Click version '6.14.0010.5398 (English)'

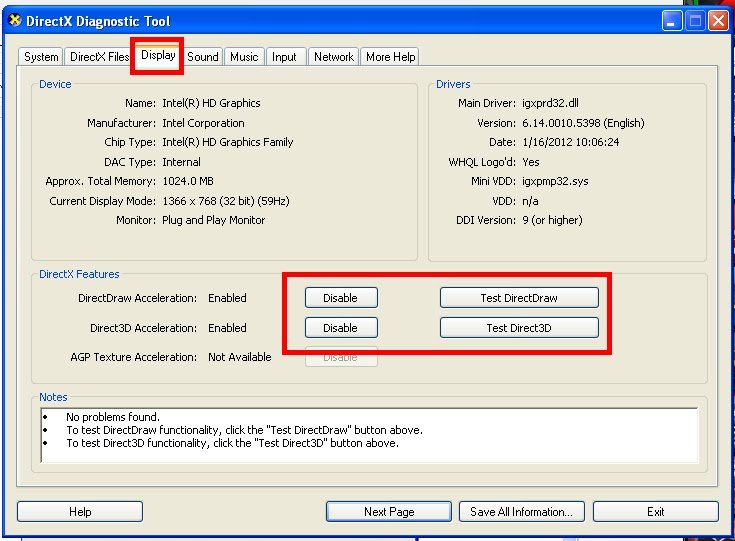coord(583,123)
